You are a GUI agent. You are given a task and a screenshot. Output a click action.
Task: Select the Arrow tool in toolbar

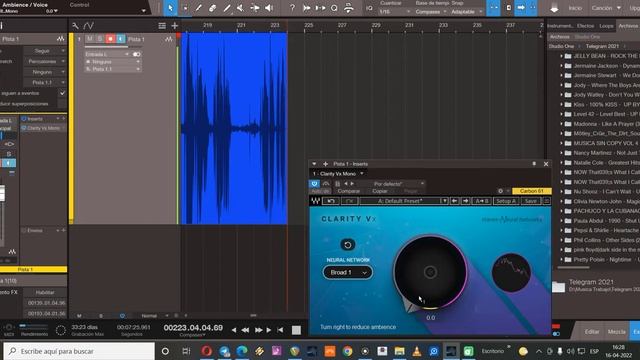coord(170,8)
